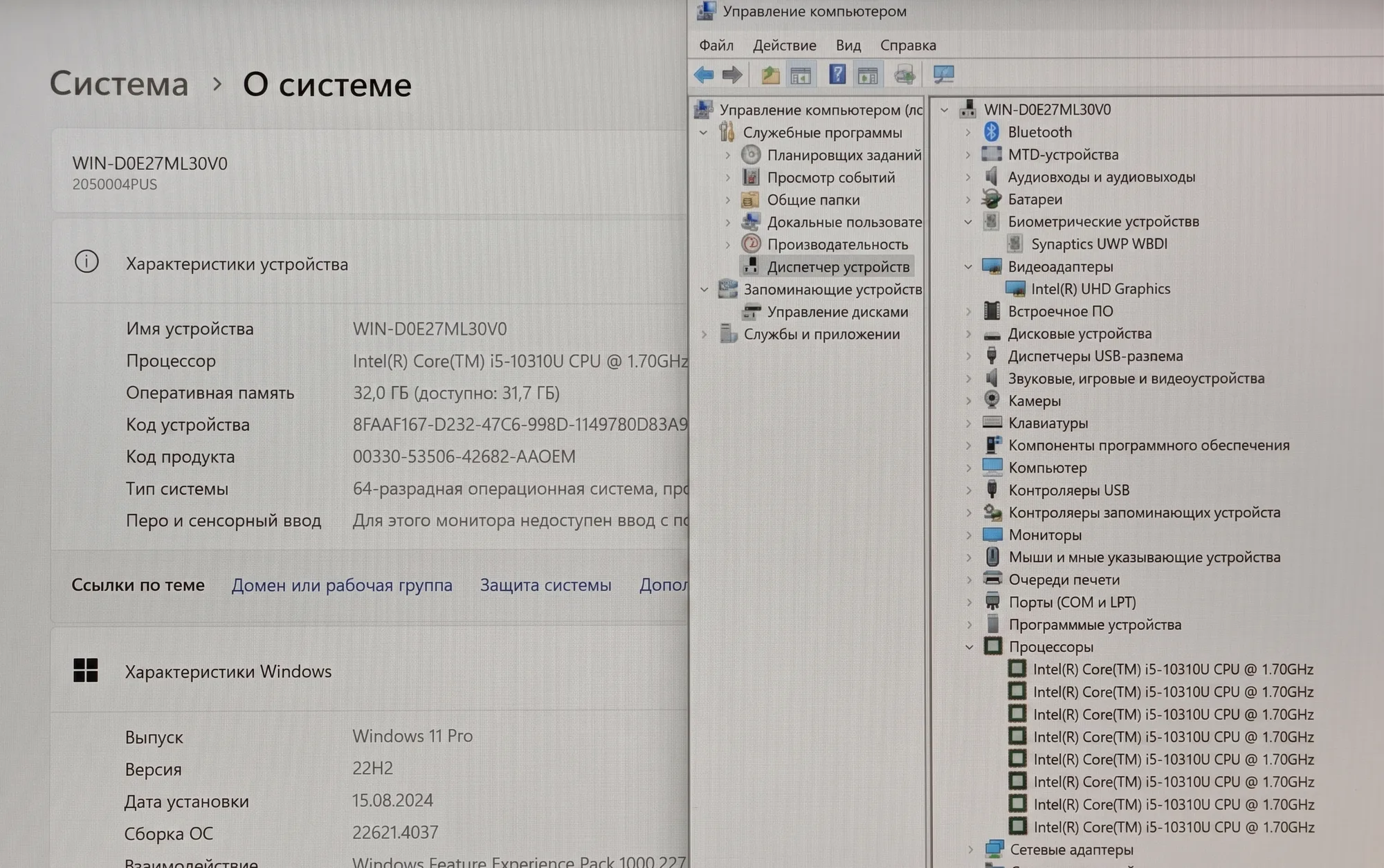Image resolution: width=1384 pixels, height=868 pixels.
Task: Click the Мониторы display icon
Action: [992, 535]
